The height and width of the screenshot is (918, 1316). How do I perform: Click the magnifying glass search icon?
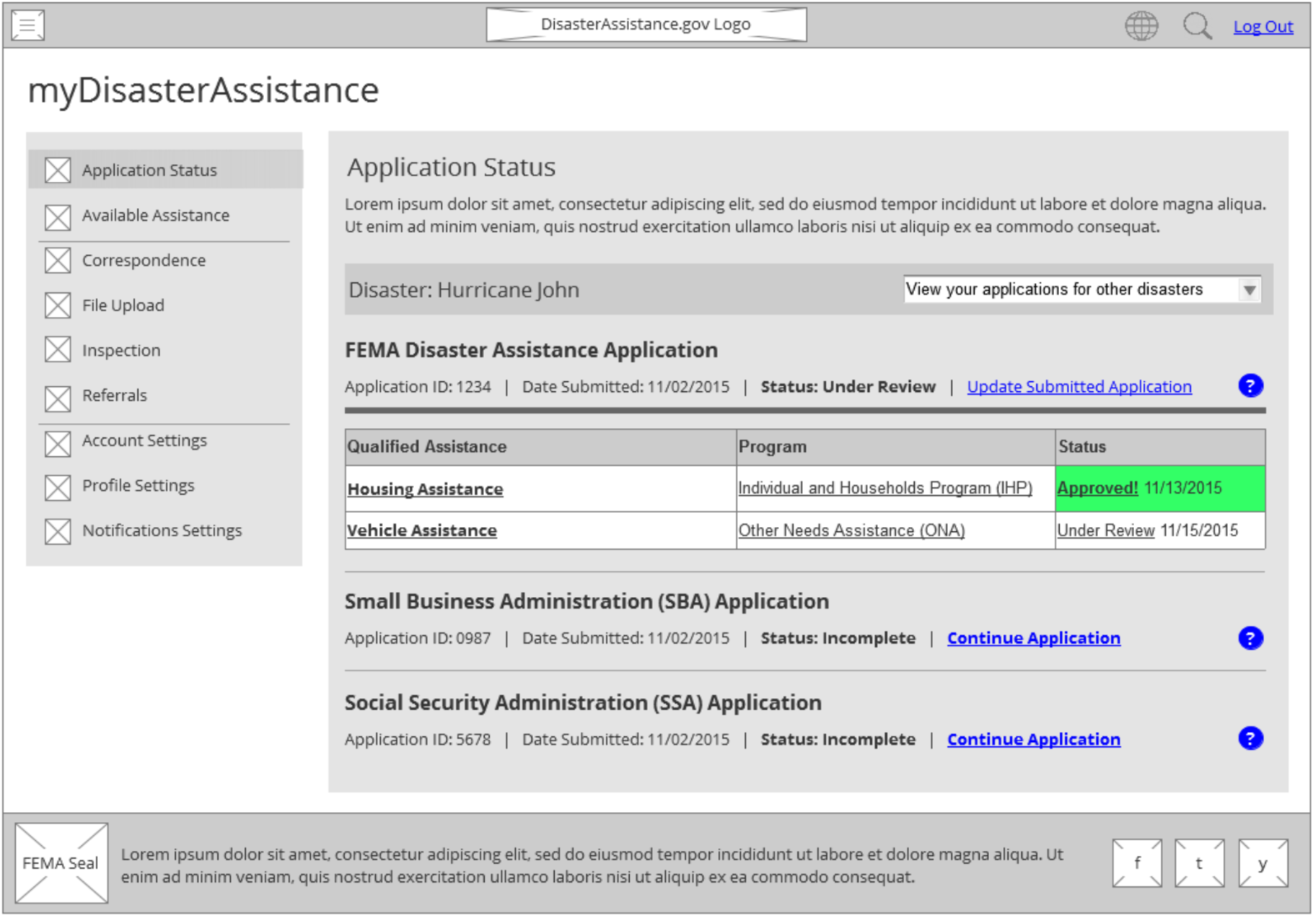pos(1197,26)
